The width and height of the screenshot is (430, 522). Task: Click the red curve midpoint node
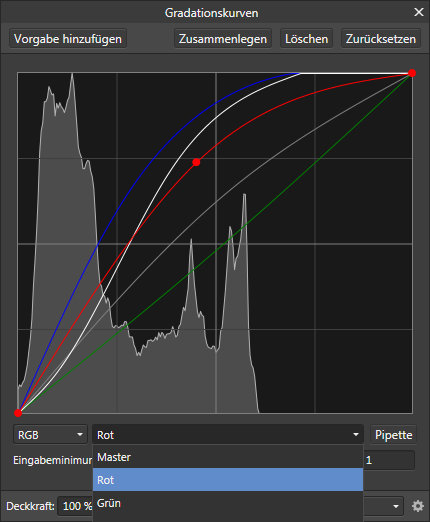[x=196, y=162]
